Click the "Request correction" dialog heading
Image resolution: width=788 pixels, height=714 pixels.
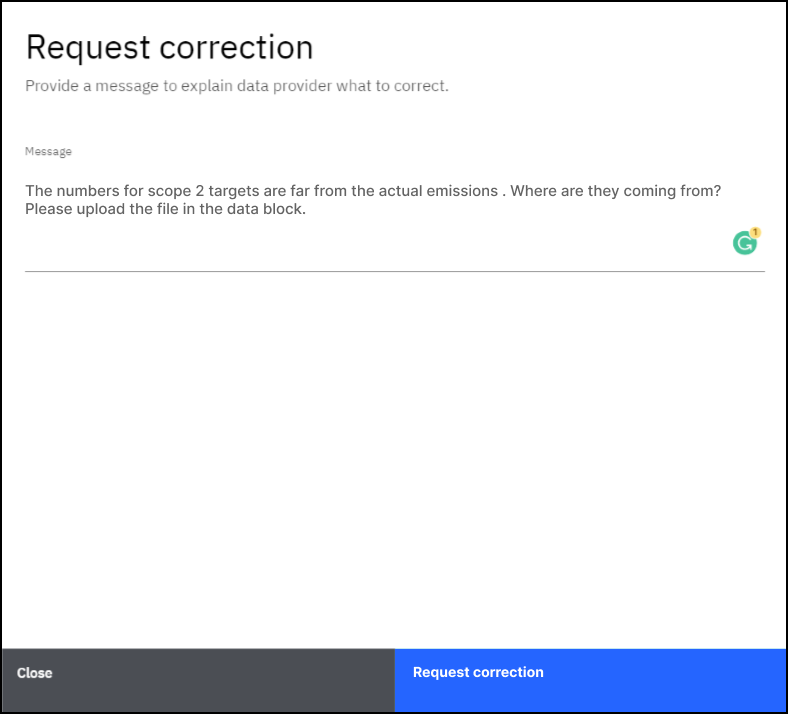(x=169, y=47)
